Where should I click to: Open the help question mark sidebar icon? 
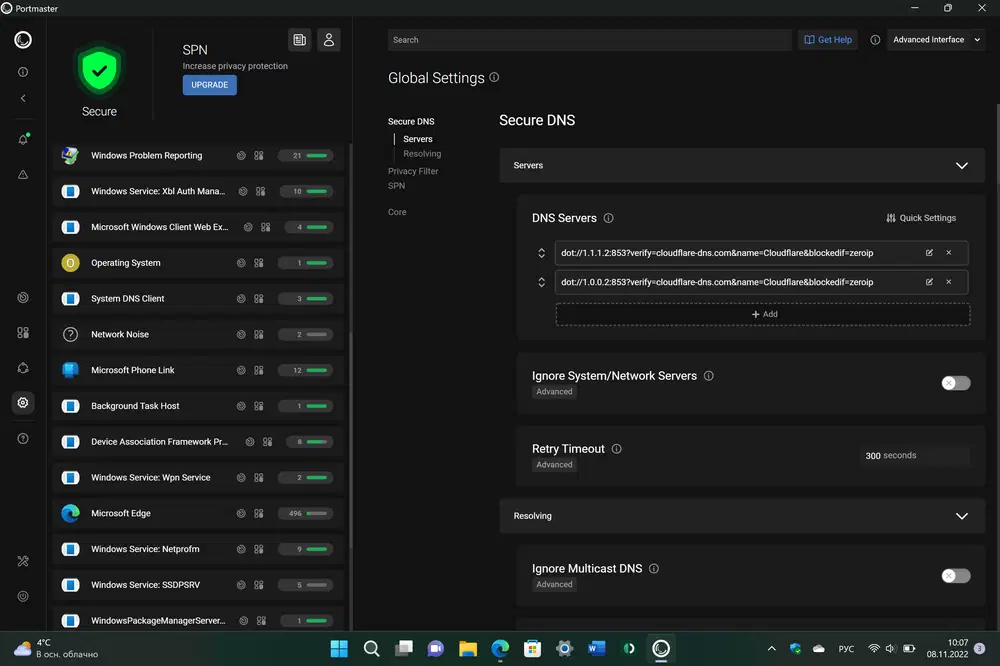coord(23,438)
